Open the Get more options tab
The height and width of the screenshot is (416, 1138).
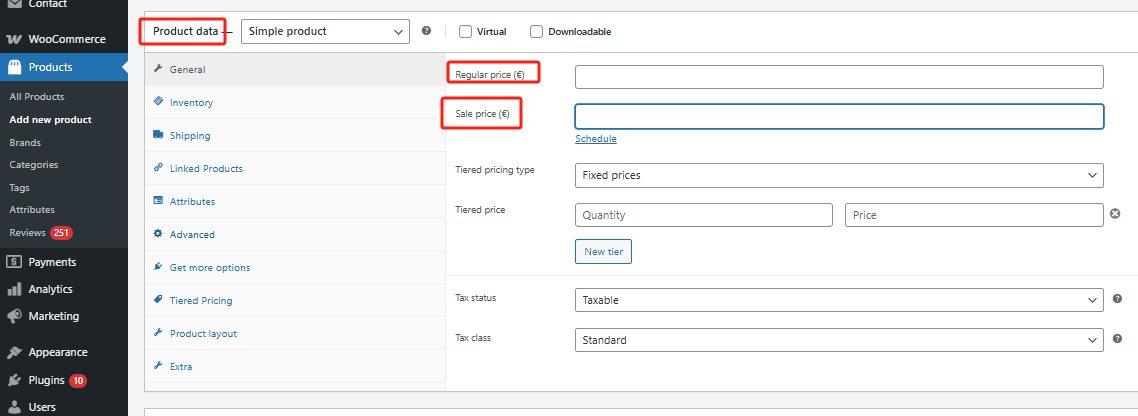coord(295,268)
